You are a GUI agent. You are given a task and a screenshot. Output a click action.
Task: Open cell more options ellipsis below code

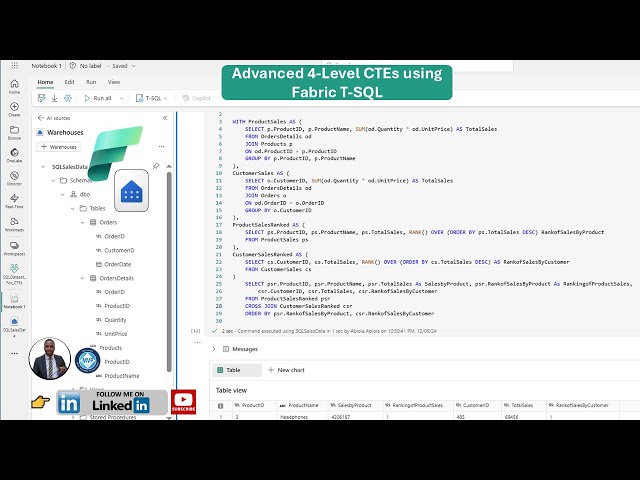click(197, 342)
